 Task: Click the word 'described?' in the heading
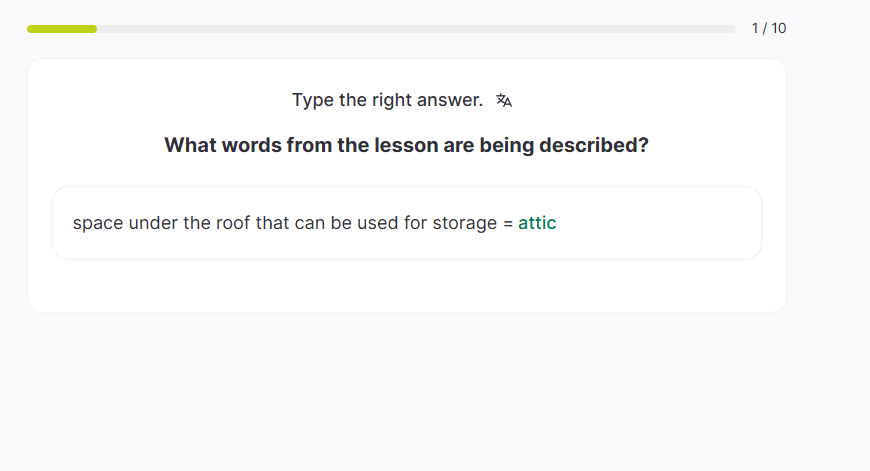click(x=594, y=145)
